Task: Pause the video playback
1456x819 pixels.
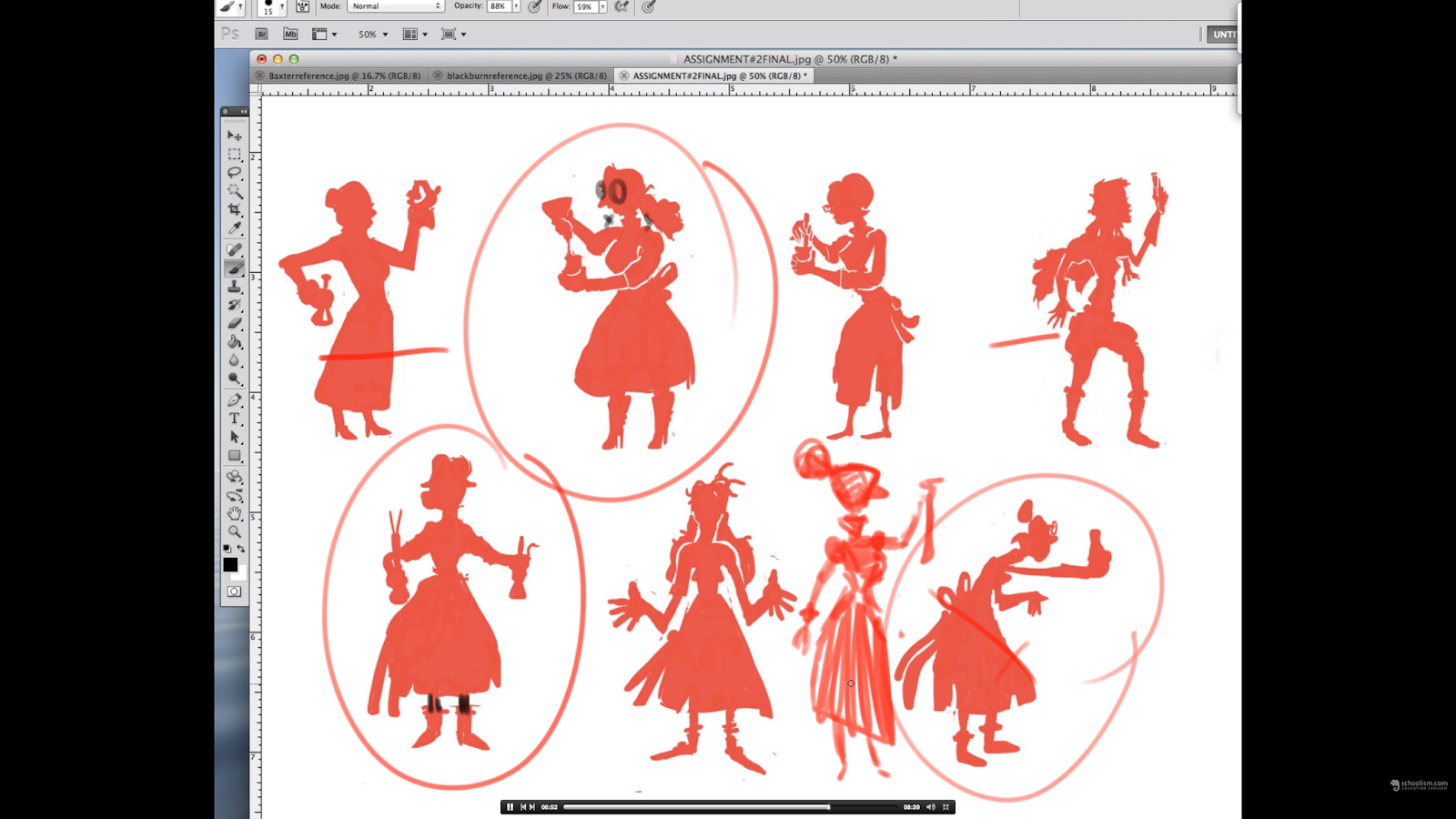Action: pyautogui.click(x=509, y=806)
